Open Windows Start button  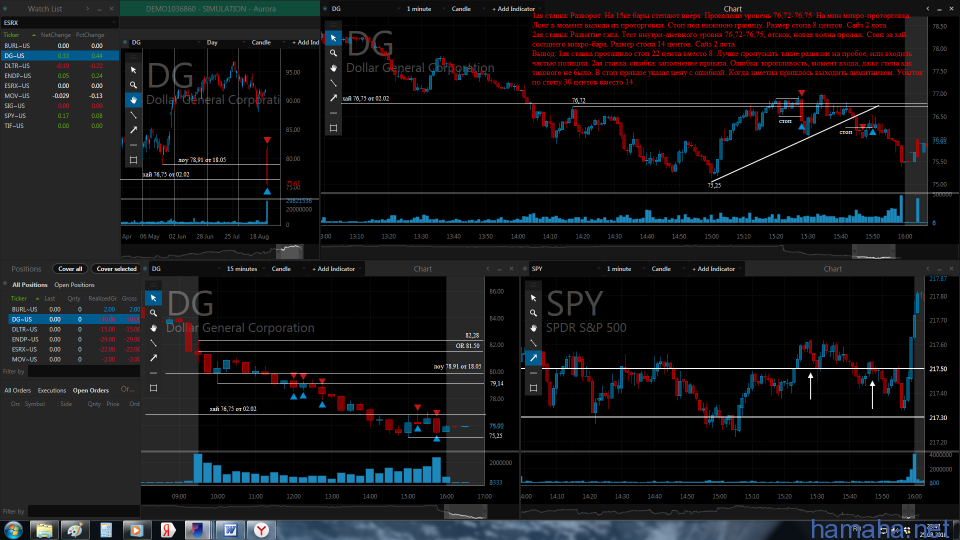(13, 530)
